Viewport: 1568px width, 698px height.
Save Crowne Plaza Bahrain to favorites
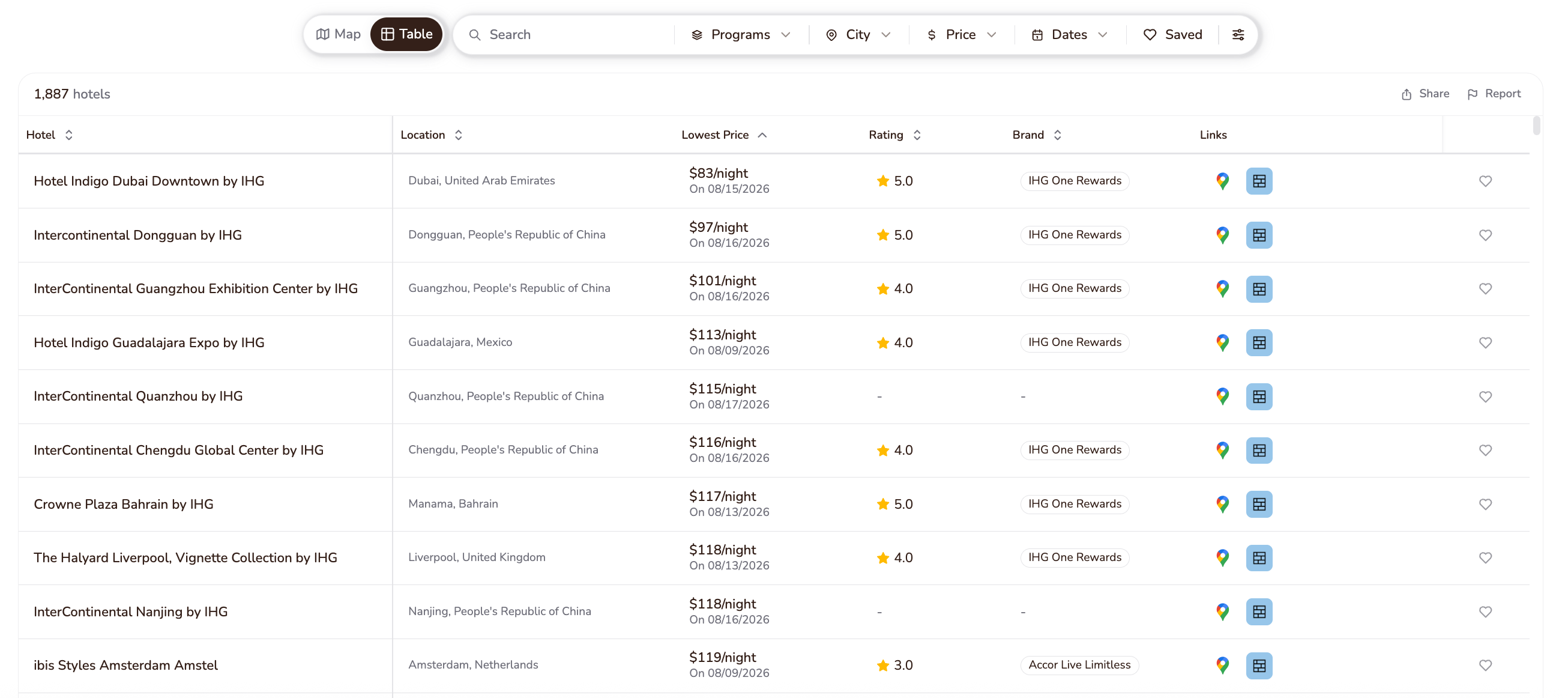(1485, 505)
